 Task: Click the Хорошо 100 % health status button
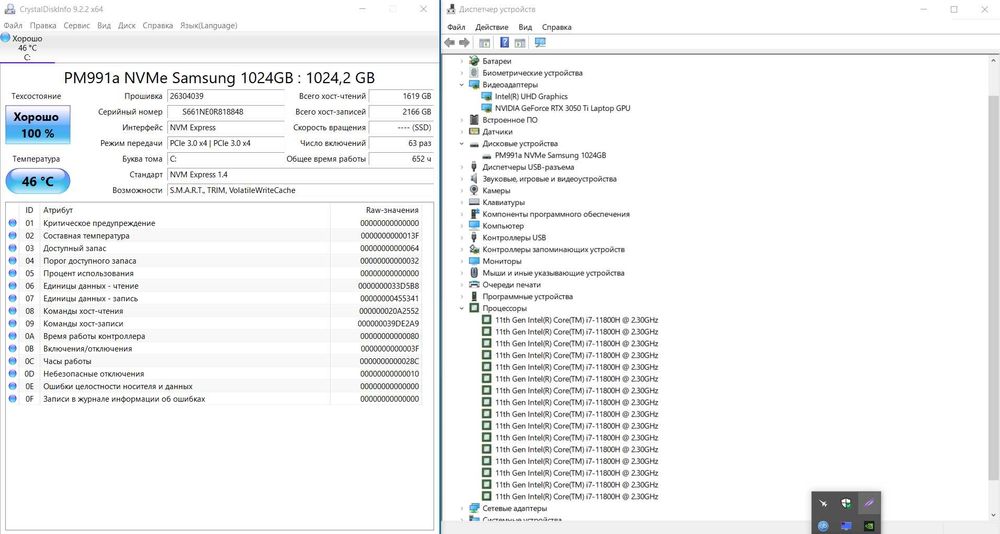point(38,124)
